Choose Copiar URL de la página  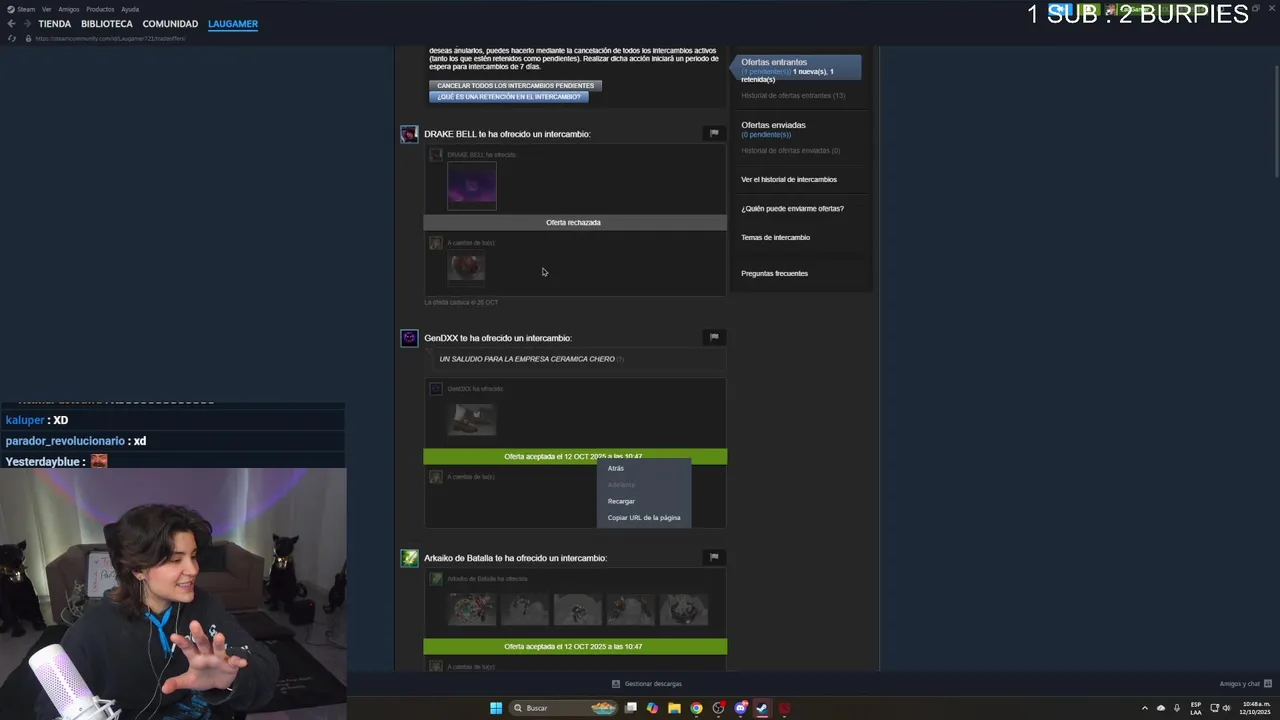644,518
